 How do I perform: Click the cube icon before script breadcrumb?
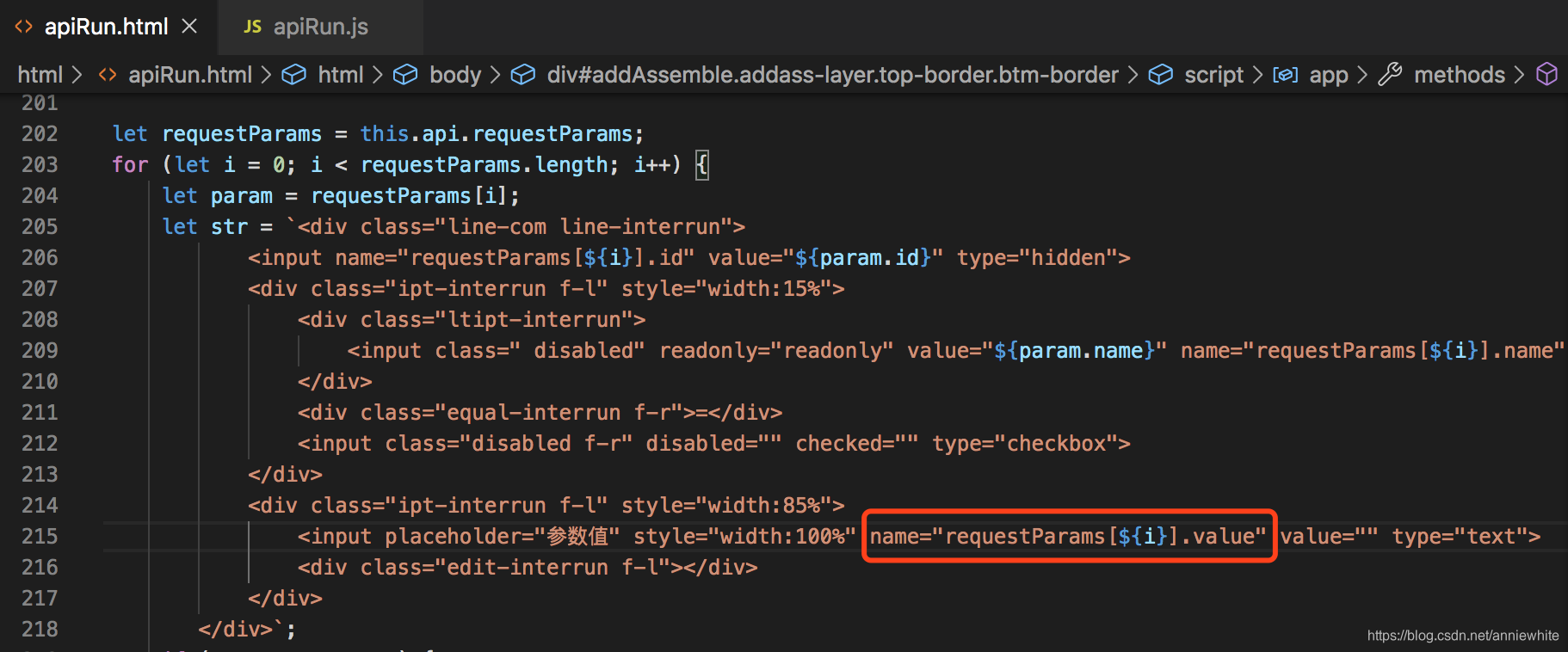(x=1160, y=75)
